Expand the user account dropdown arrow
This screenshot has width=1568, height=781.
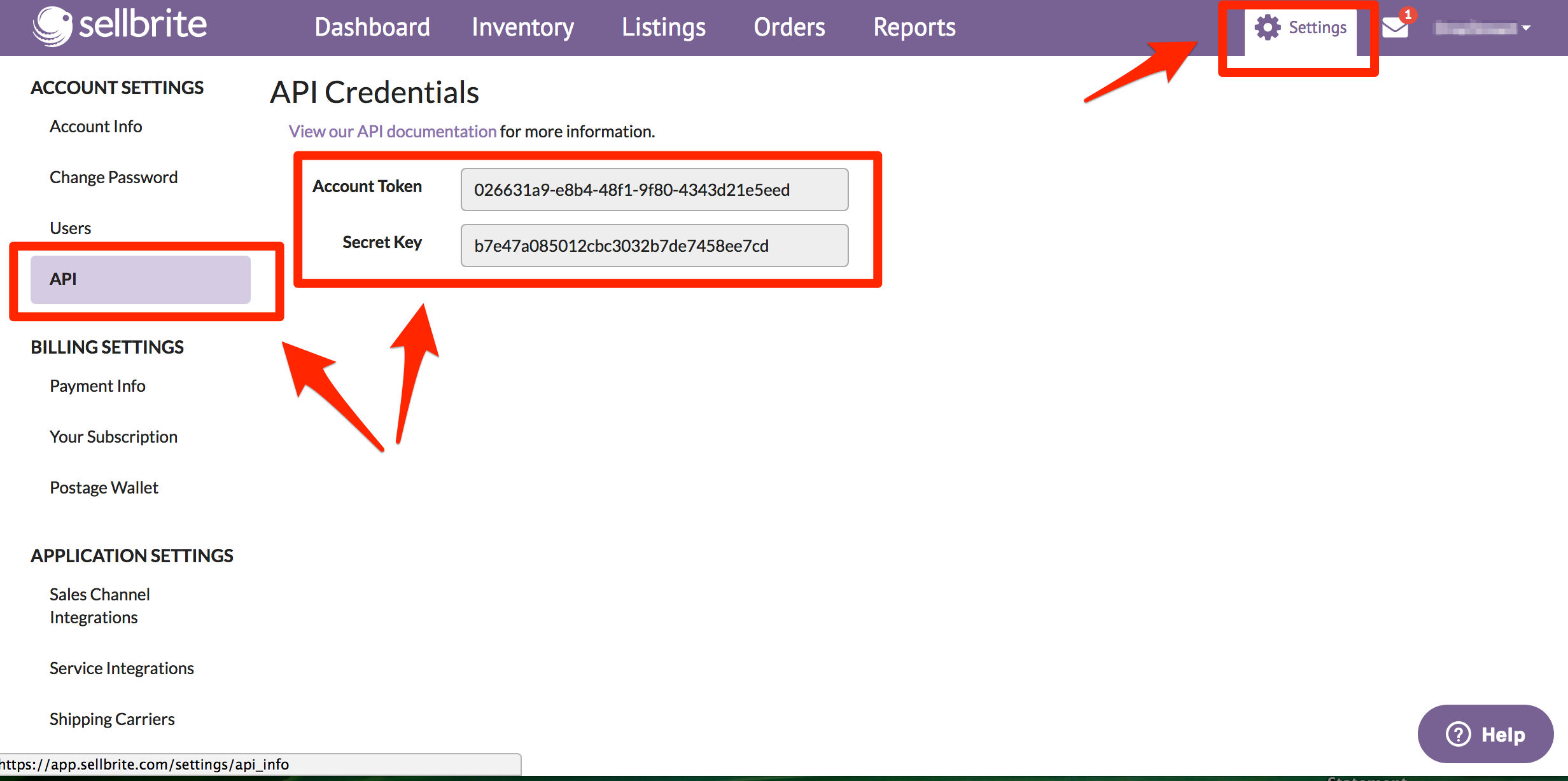click(1526, 28)
